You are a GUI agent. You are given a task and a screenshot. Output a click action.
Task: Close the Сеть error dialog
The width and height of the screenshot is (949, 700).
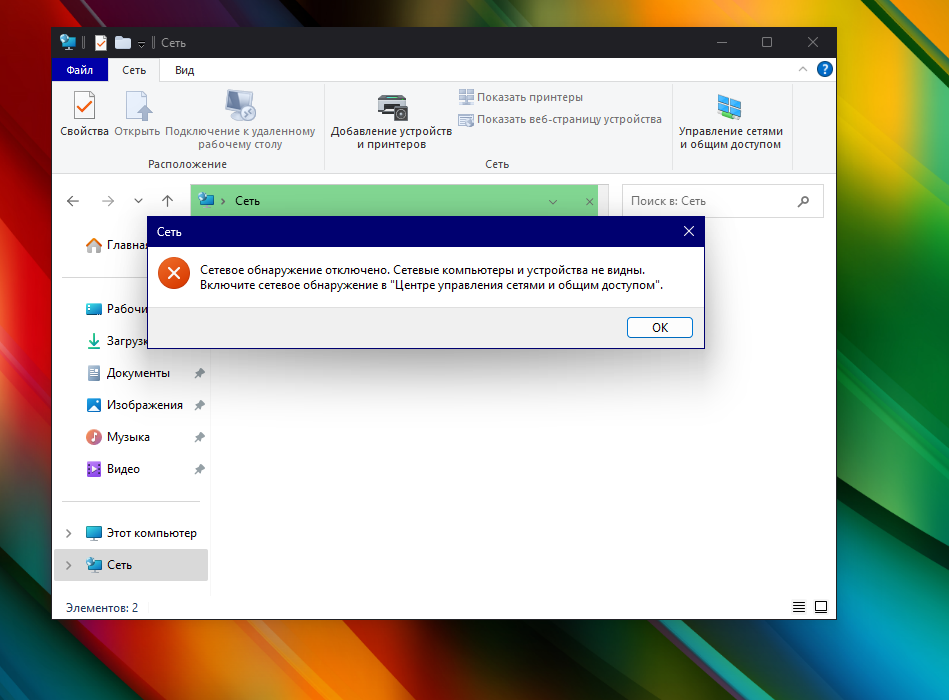(688, 232)
